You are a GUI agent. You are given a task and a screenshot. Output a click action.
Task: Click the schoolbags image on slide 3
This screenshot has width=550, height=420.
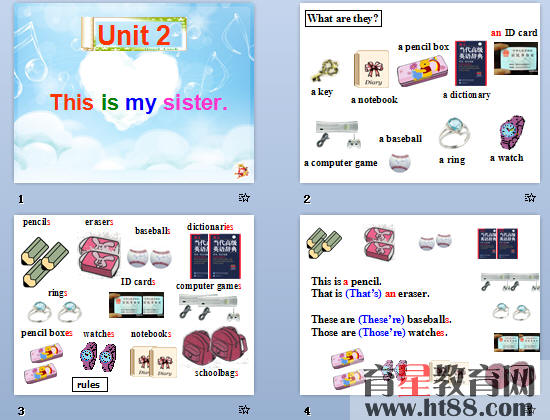coord(215,347)
